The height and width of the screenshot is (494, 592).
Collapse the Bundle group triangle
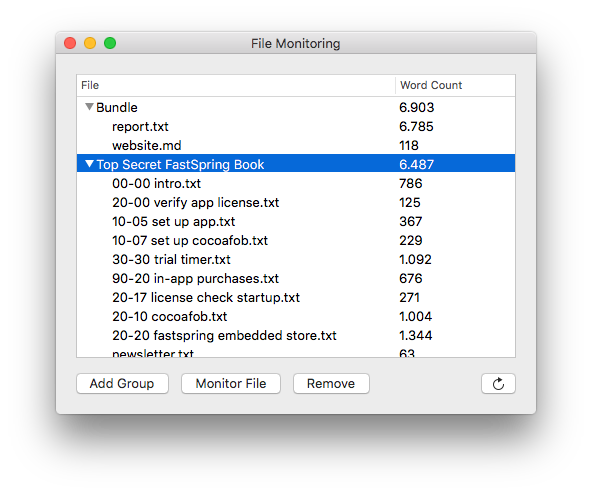point(89,107)
